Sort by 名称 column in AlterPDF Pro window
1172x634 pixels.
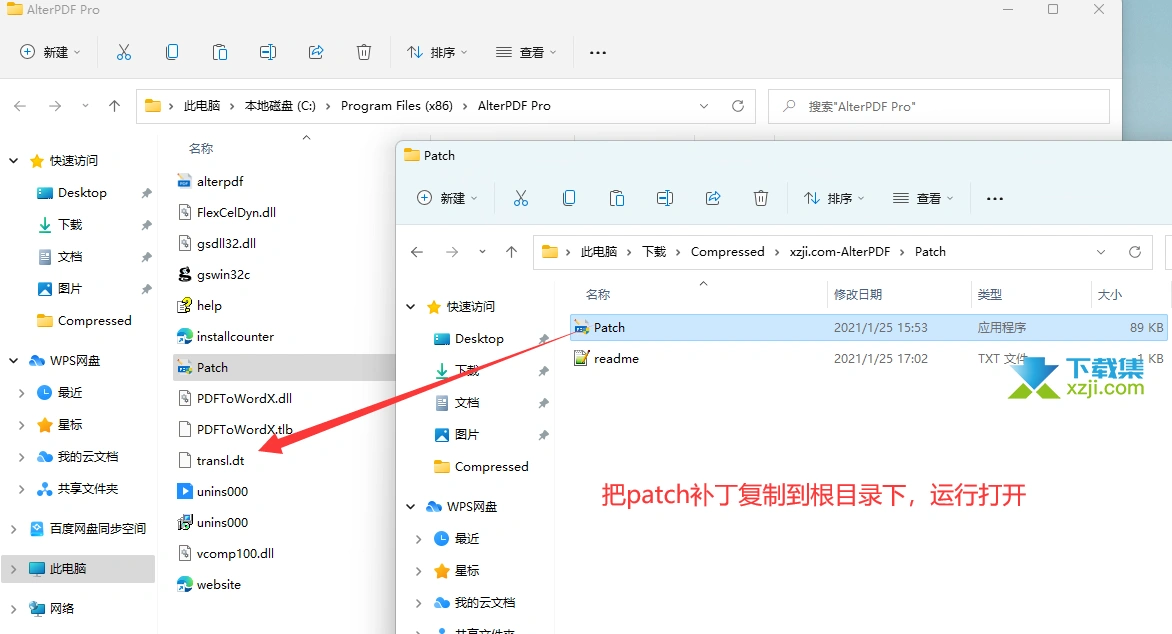pyautogui.click(x=201, y=149)
